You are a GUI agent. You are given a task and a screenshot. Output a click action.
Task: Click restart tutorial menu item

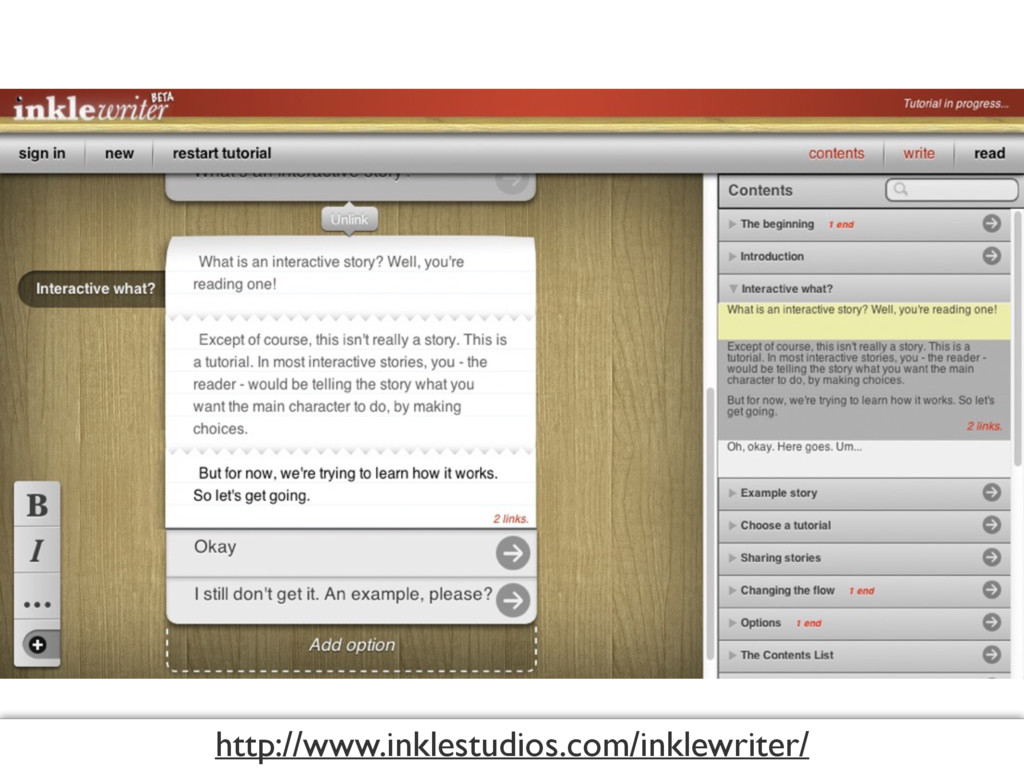[221, 153]
